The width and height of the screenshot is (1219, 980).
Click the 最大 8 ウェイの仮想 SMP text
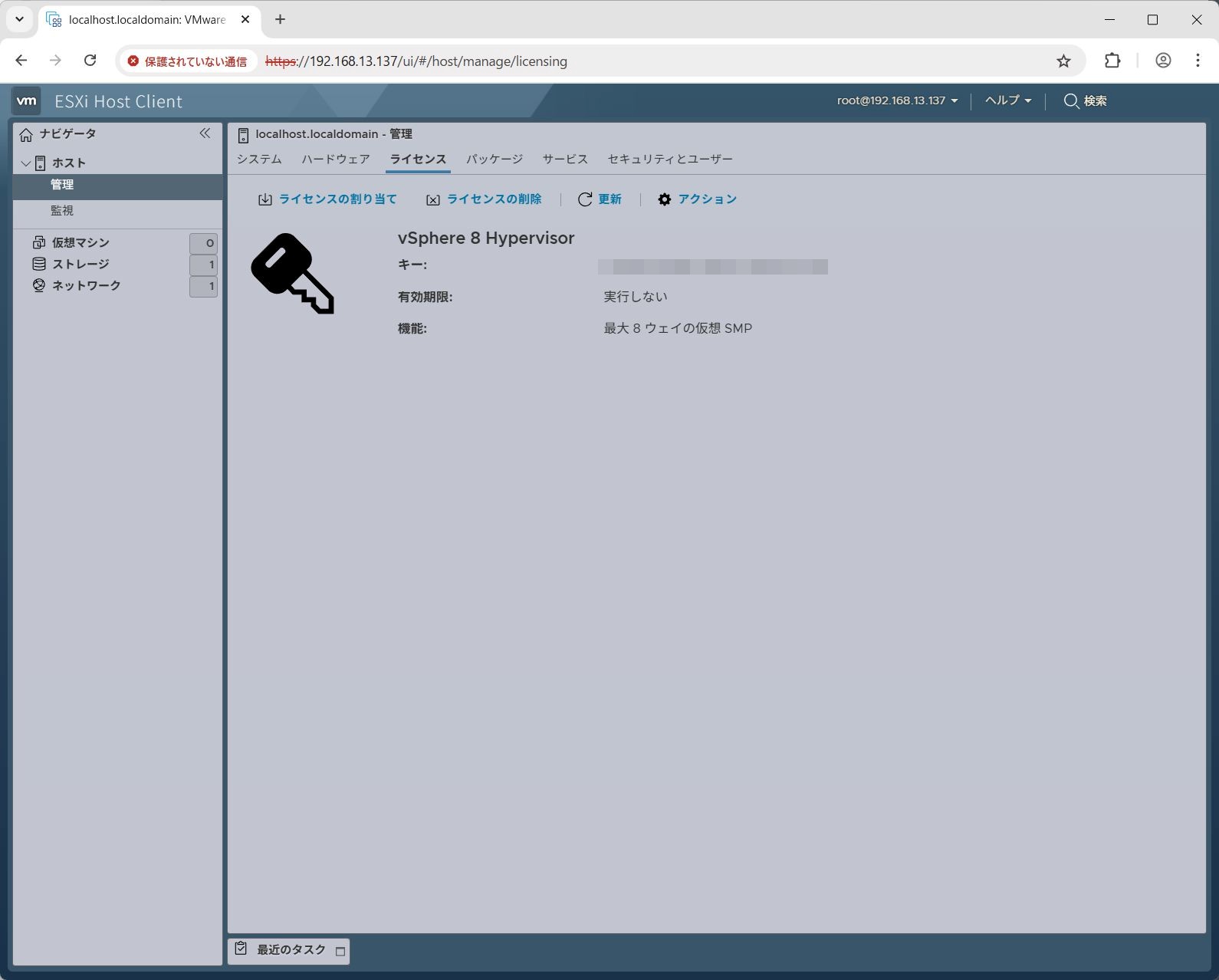678,328
